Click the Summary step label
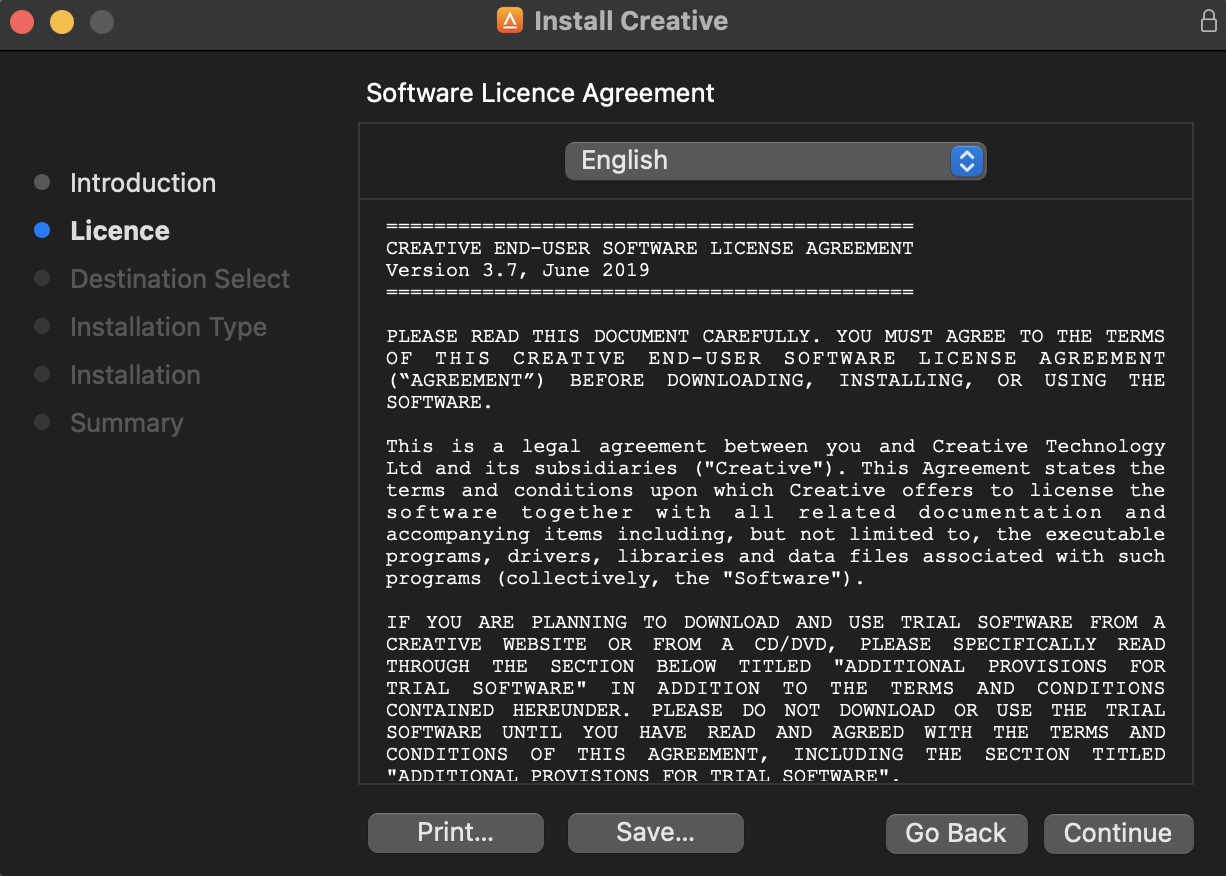 (x=127, y=423)
